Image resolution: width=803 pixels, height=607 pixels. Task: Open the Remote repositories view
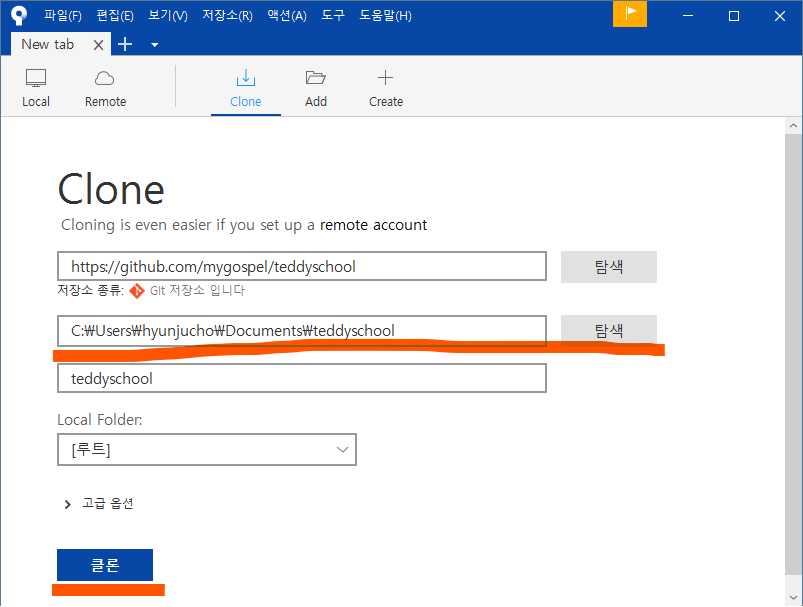105,88
